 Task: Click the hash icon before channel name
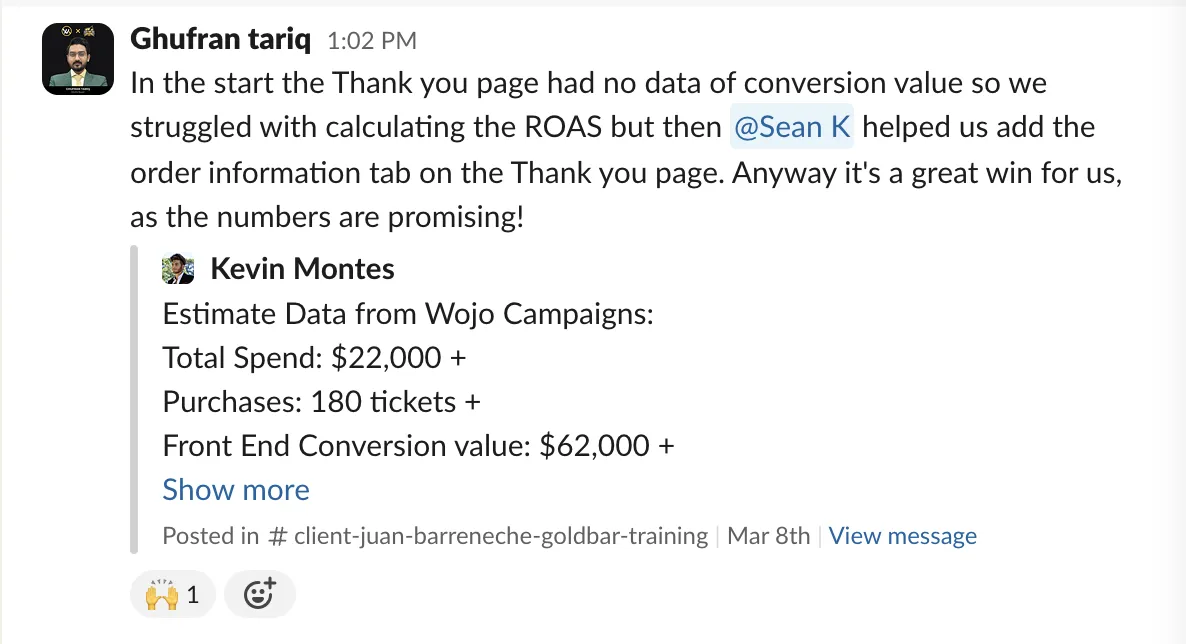[x=278, y=537]
